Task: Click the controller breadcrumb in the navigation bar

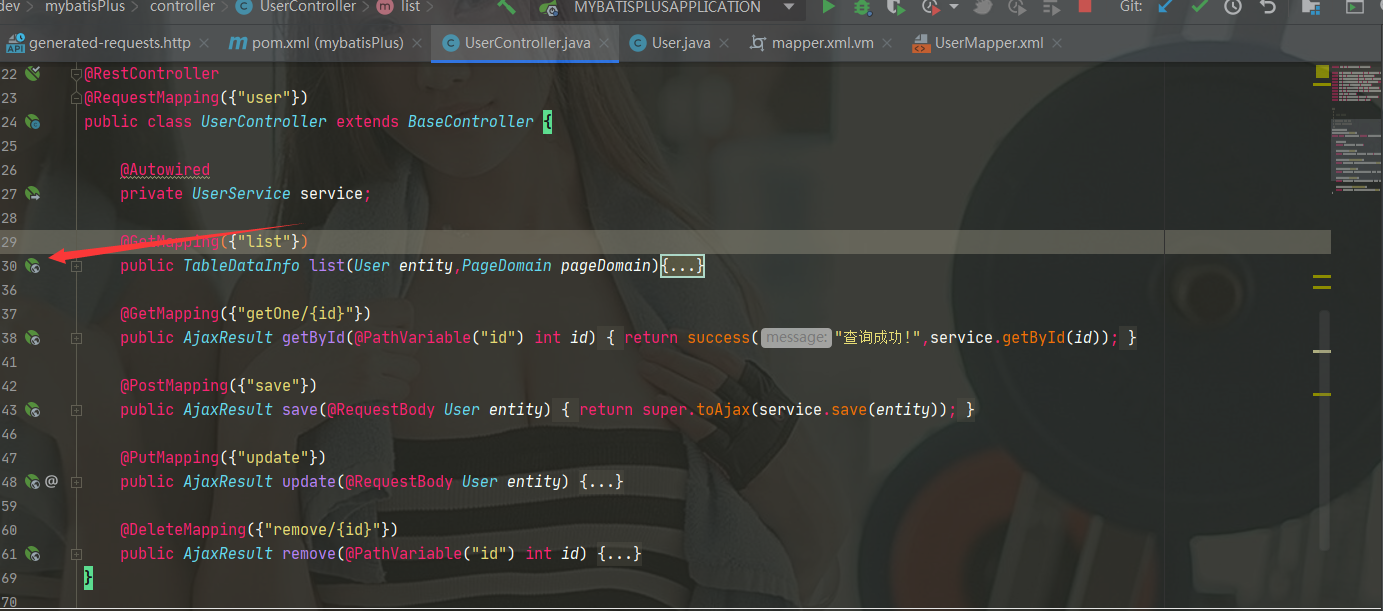Action: [x=183, y=7]
